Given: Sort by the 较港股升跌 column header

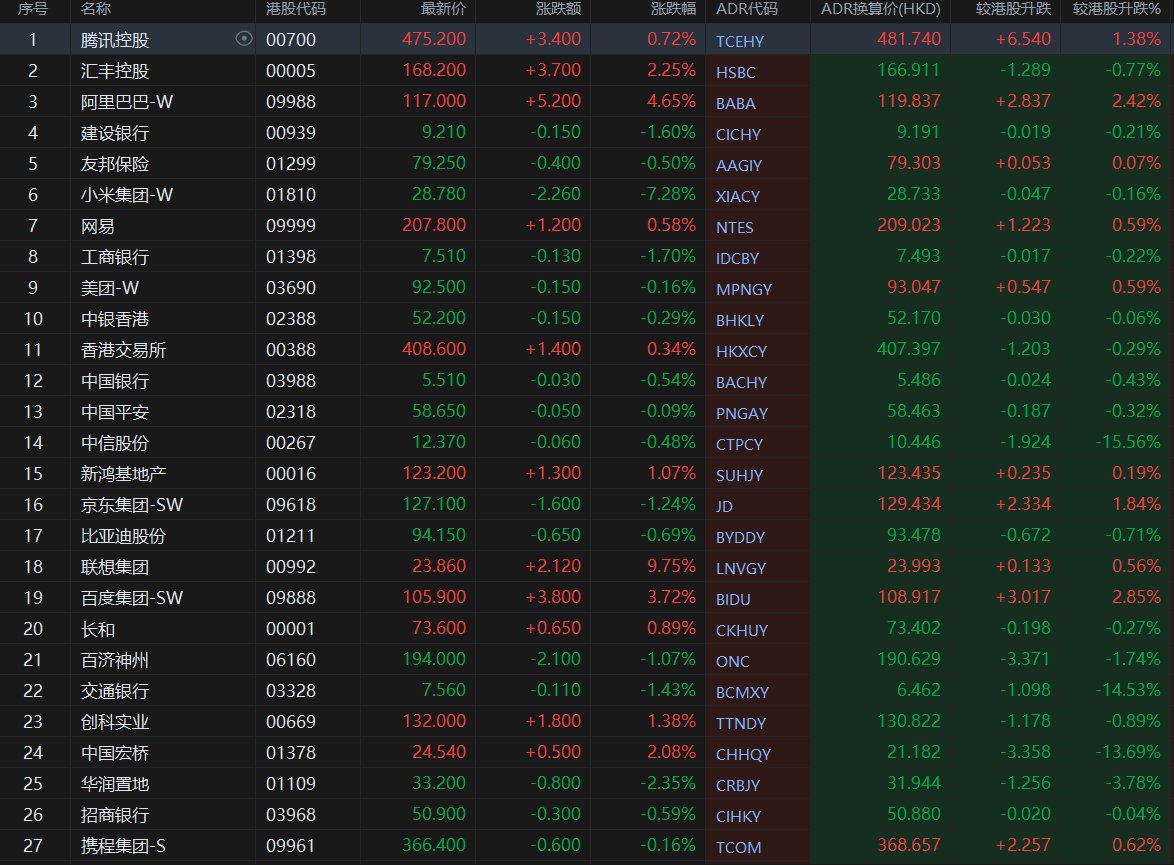Looking at the screenshot, I should pyautogui.click(x=1013, y=8).
